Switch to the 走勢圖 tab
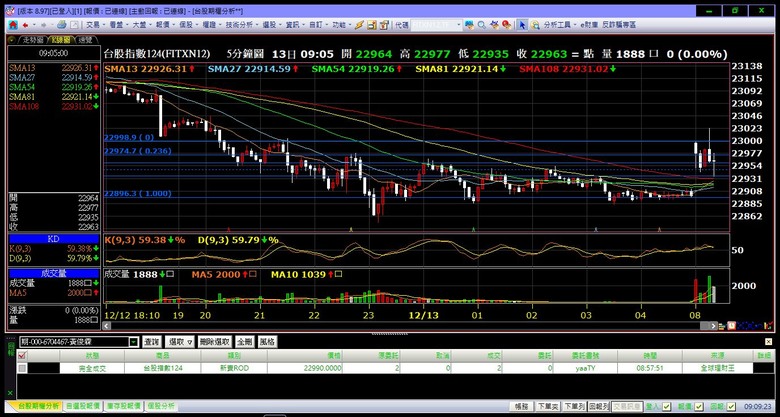Screen dimensions: 780x417 click(x=32, y=39)
